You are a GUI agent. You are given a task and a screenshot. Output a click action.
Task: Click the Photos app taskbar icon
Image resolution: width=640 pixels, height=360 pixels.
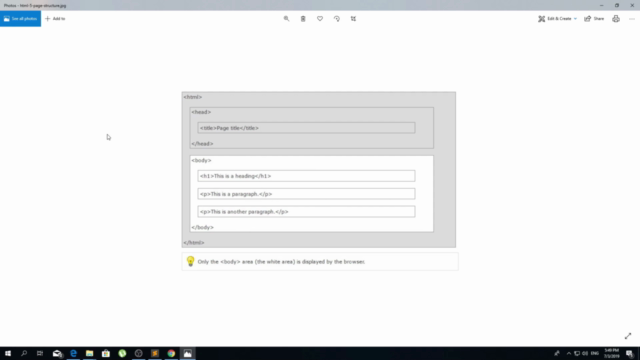click(188, 353)
